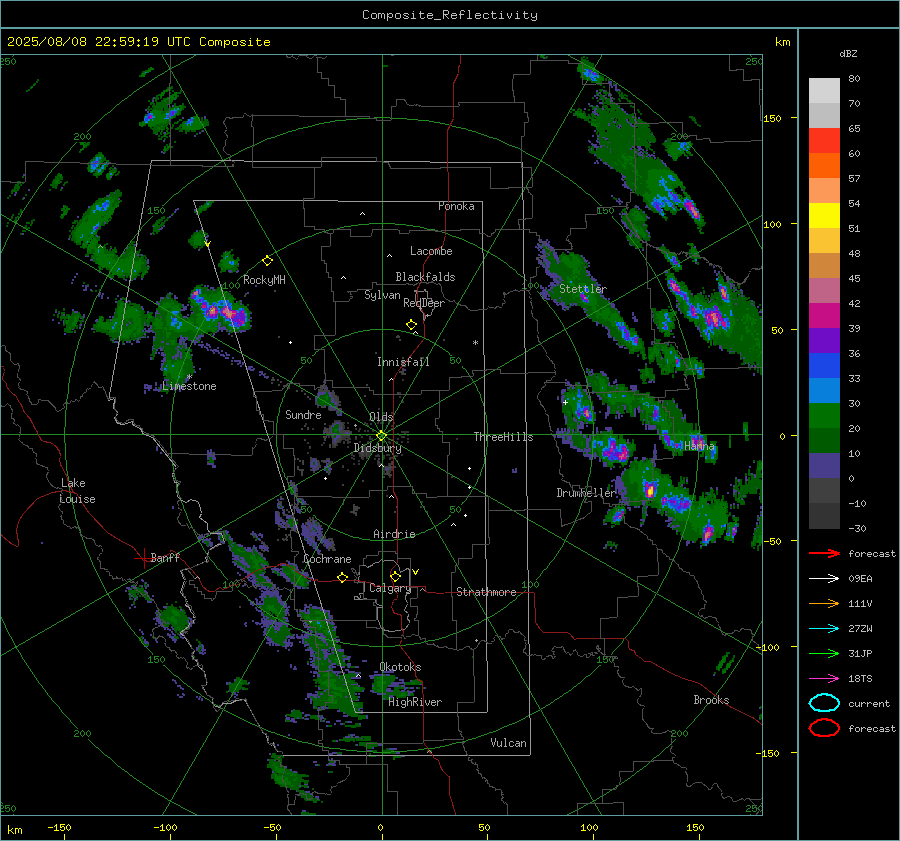The image size is (900, 841).
Task: Click the white plus marker west of Hanna
Action: [565, 402]
